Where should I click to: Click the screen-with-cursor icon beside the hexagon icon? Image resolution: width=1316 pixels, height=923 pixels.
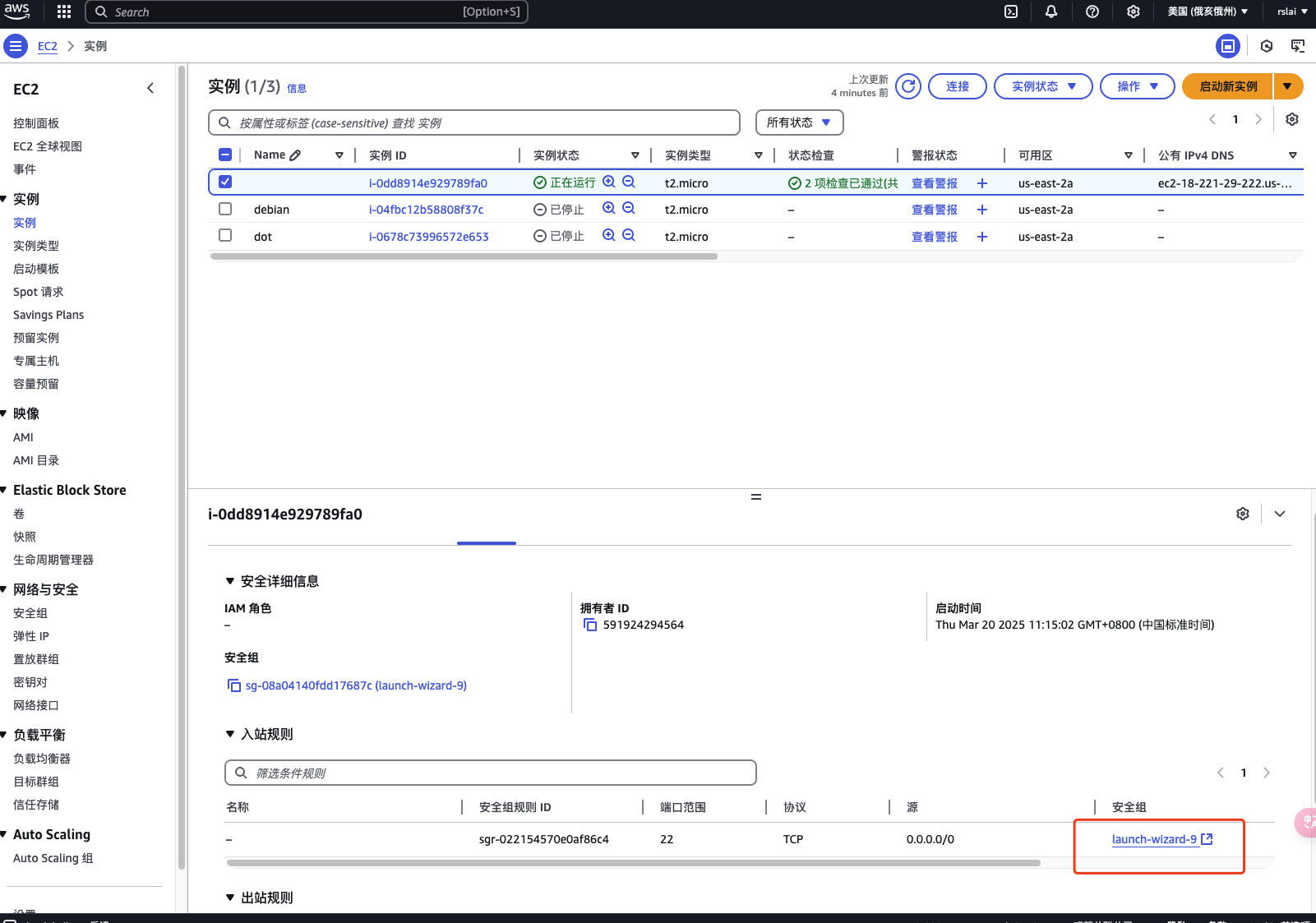coord(1298,46)
